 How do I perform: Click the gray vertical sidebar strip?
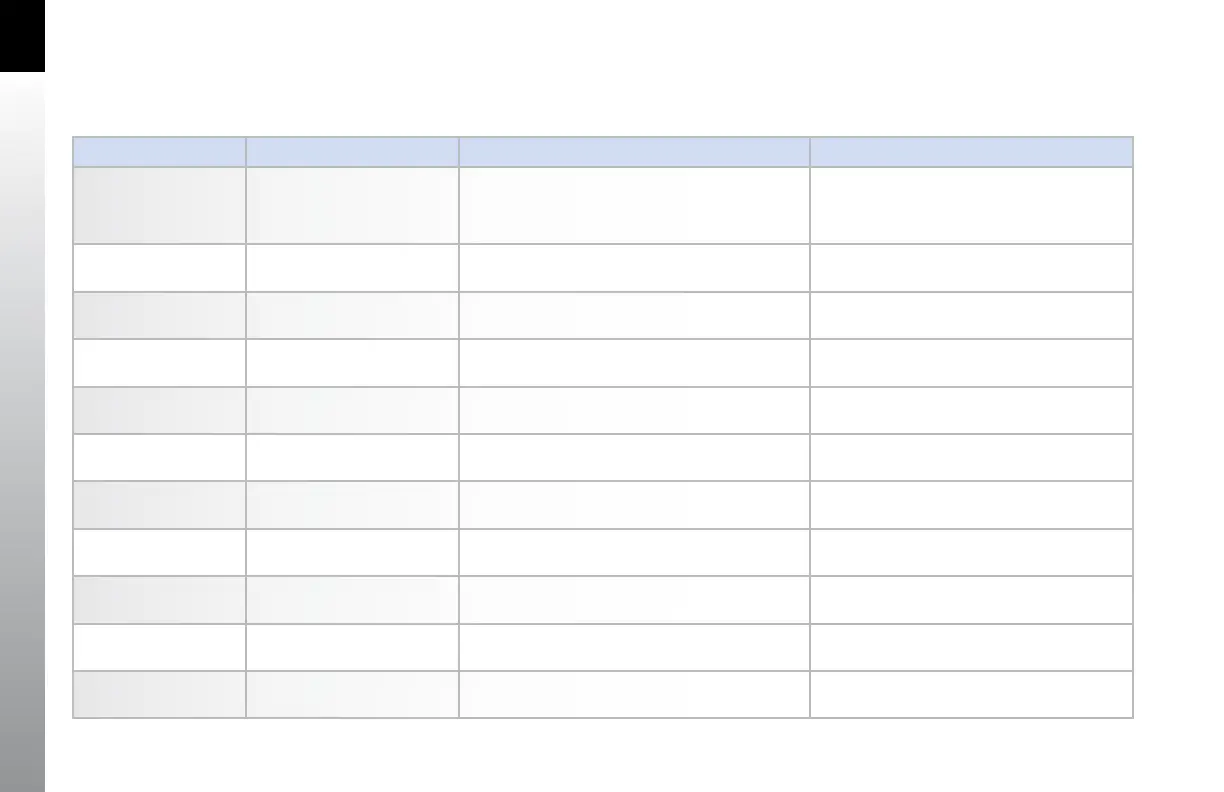tap(22, 430)
